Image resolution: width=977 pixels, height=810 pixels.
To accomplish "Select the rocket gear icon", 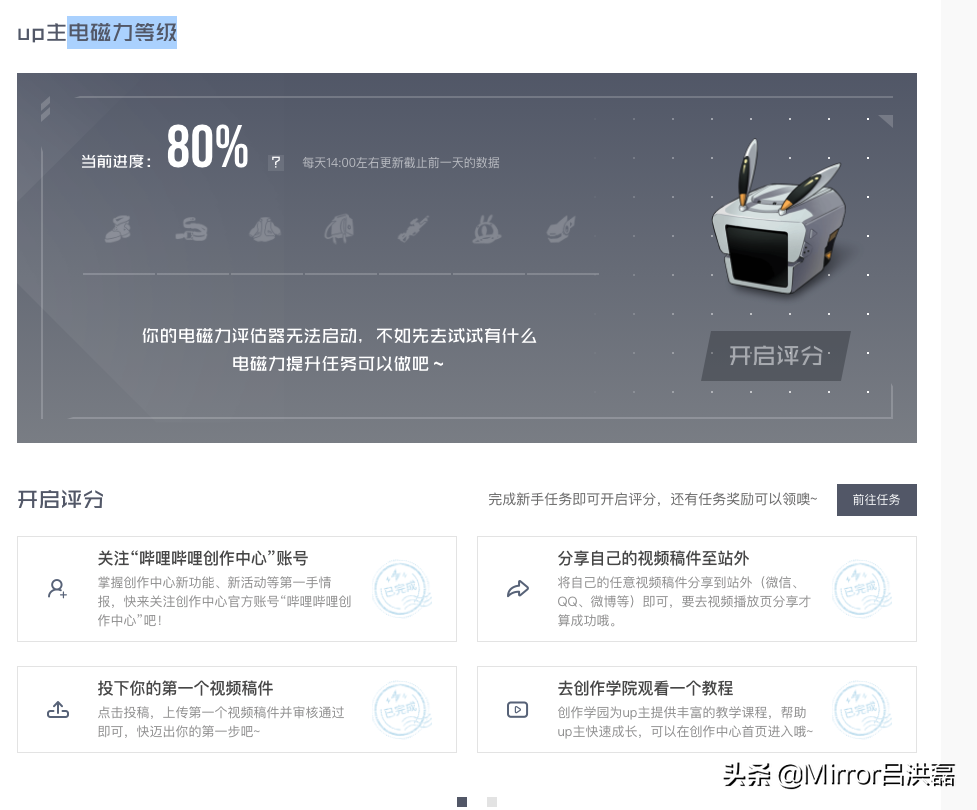I will 414,230.
